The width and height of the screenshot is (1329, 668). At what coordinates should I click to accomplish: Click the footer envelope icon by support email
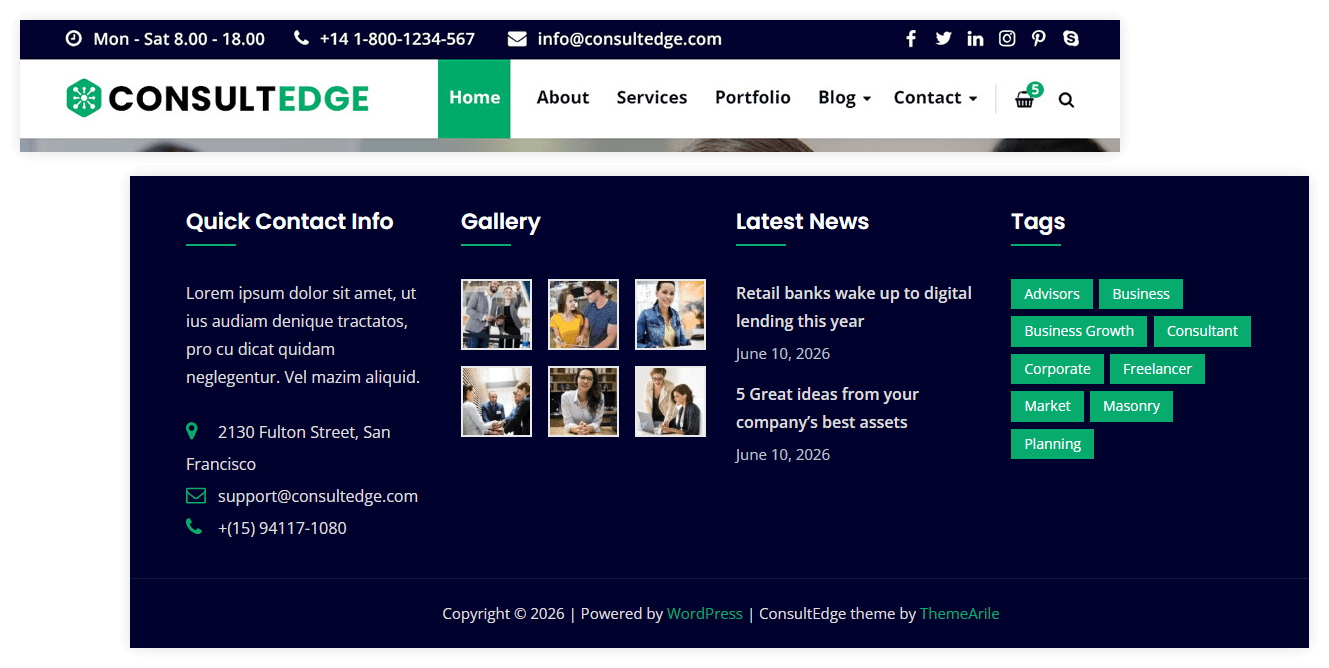(195, 495)
